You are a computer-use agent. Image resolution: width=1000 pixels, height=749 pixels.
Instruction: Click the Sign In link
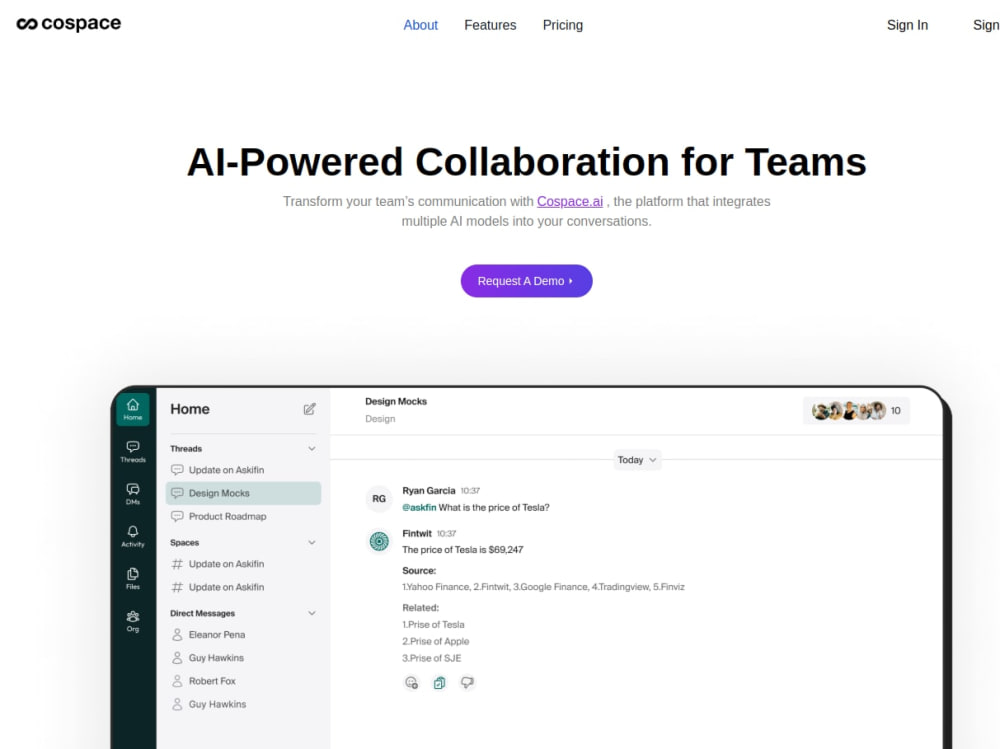click(x=907, y=25)
